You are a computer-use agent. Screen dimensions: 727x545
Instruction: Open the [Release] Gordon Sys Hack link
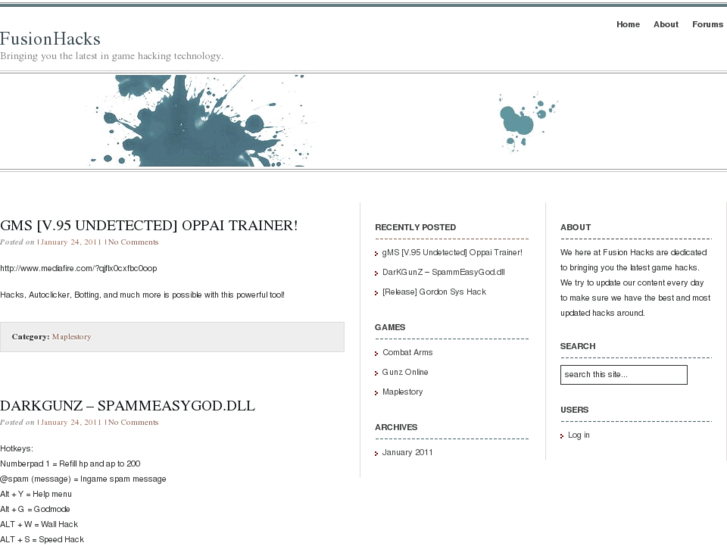point(434,292)
